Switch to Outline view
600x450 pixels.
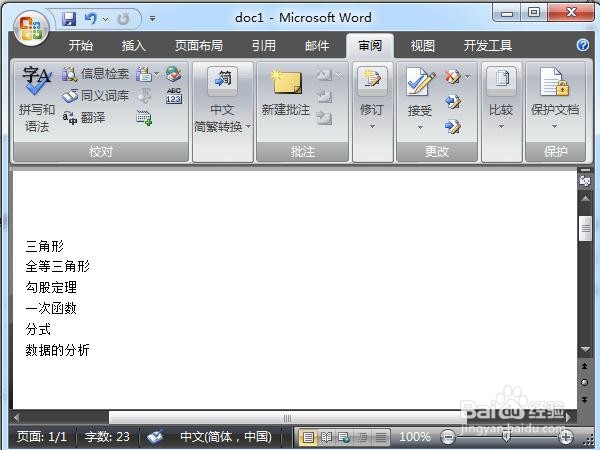pos(362,437)
